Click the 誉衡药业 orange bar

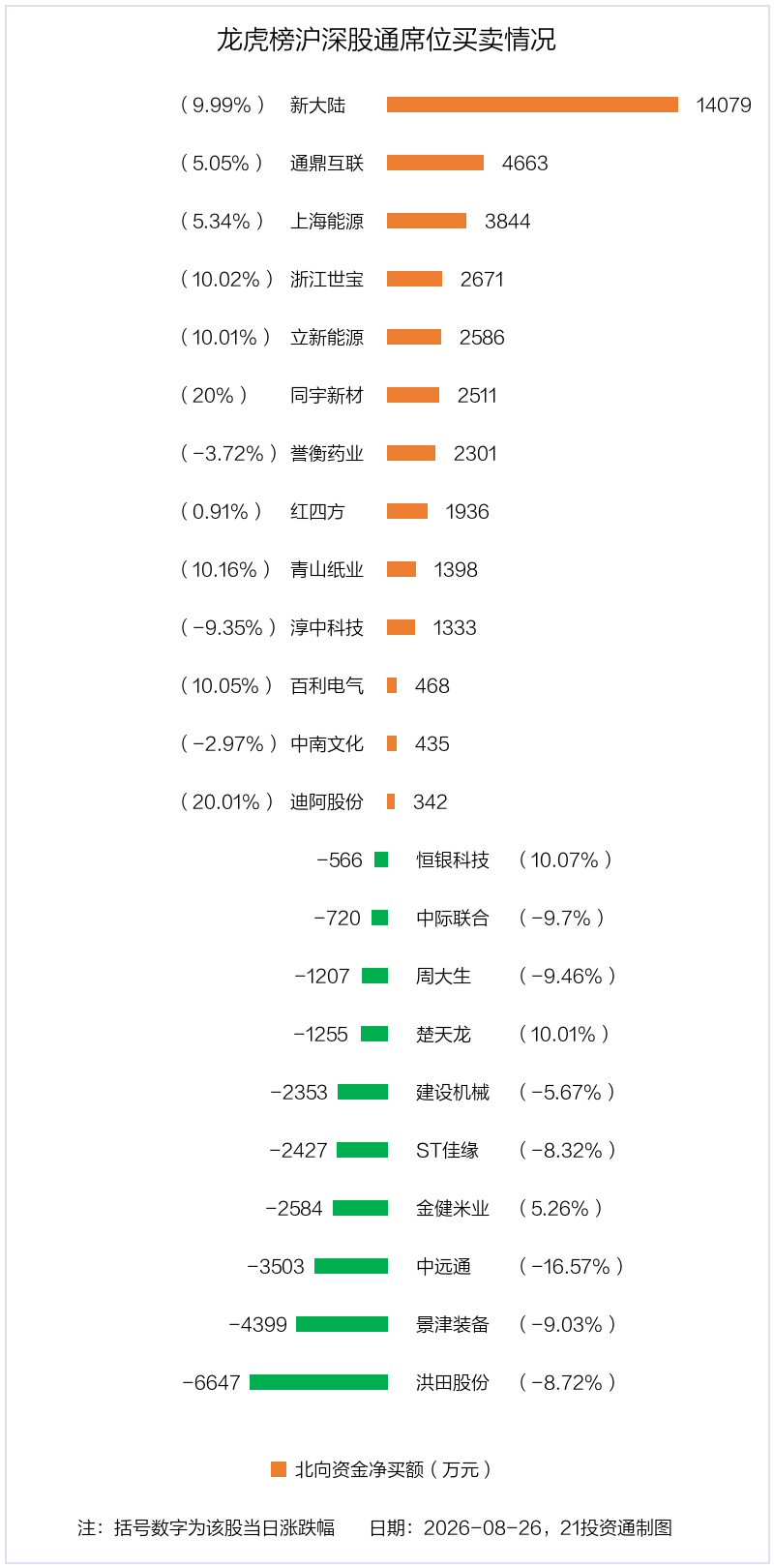(411, 453)
